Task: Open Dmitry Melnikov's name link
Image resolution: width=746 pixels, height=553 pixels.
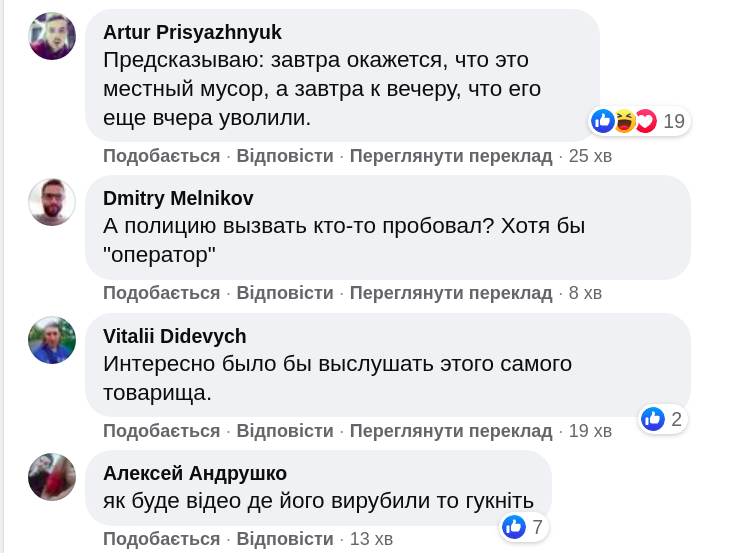Action: pos(178,197)
